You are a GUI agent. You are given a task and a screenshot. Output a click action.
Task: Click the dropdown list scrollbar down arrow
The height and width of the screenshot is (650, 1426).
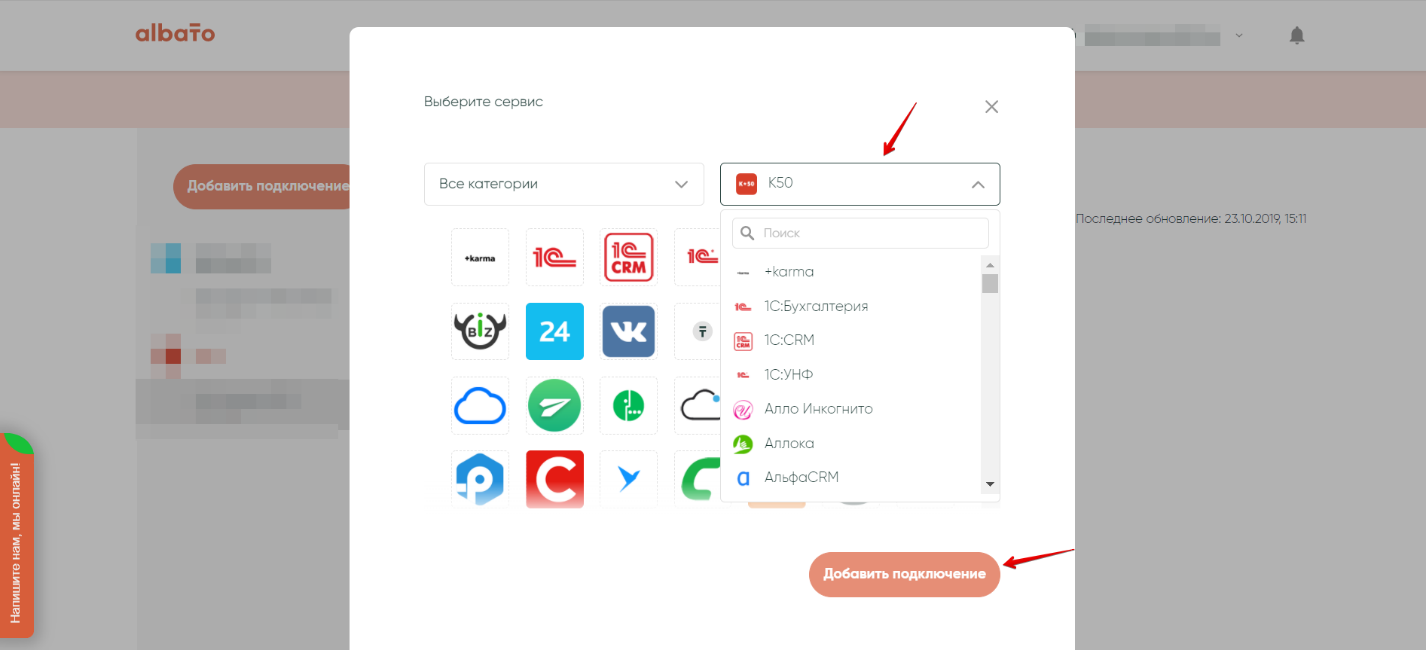tap(990, 484)
